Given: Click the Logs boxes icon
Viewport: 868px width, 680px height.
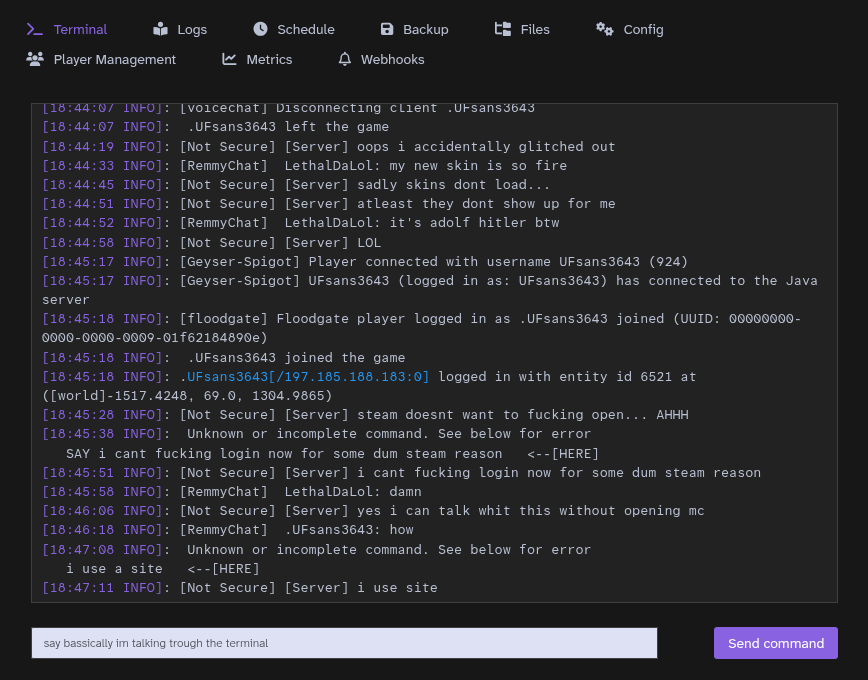Looking at the screenshot, I should click(x=161, y=30).
